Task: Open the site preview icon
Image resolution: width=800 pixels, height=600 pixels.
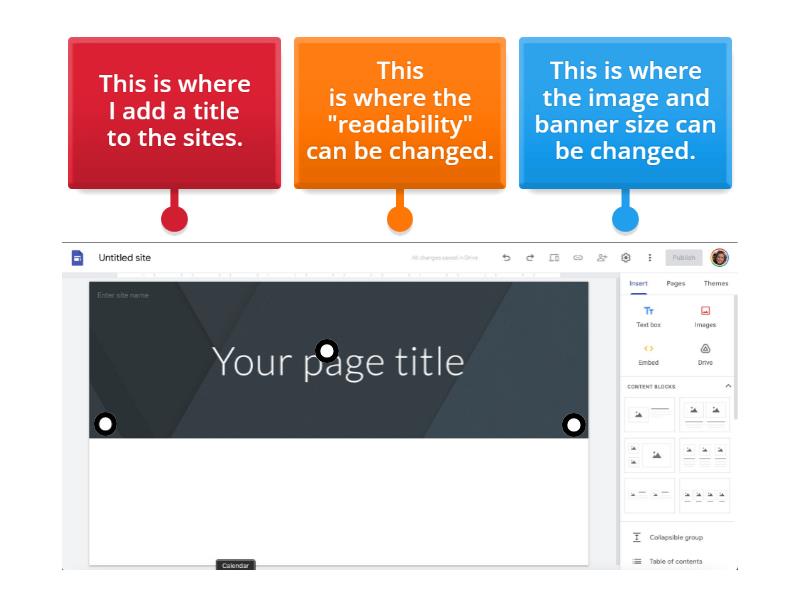Action: click(554, 258)
